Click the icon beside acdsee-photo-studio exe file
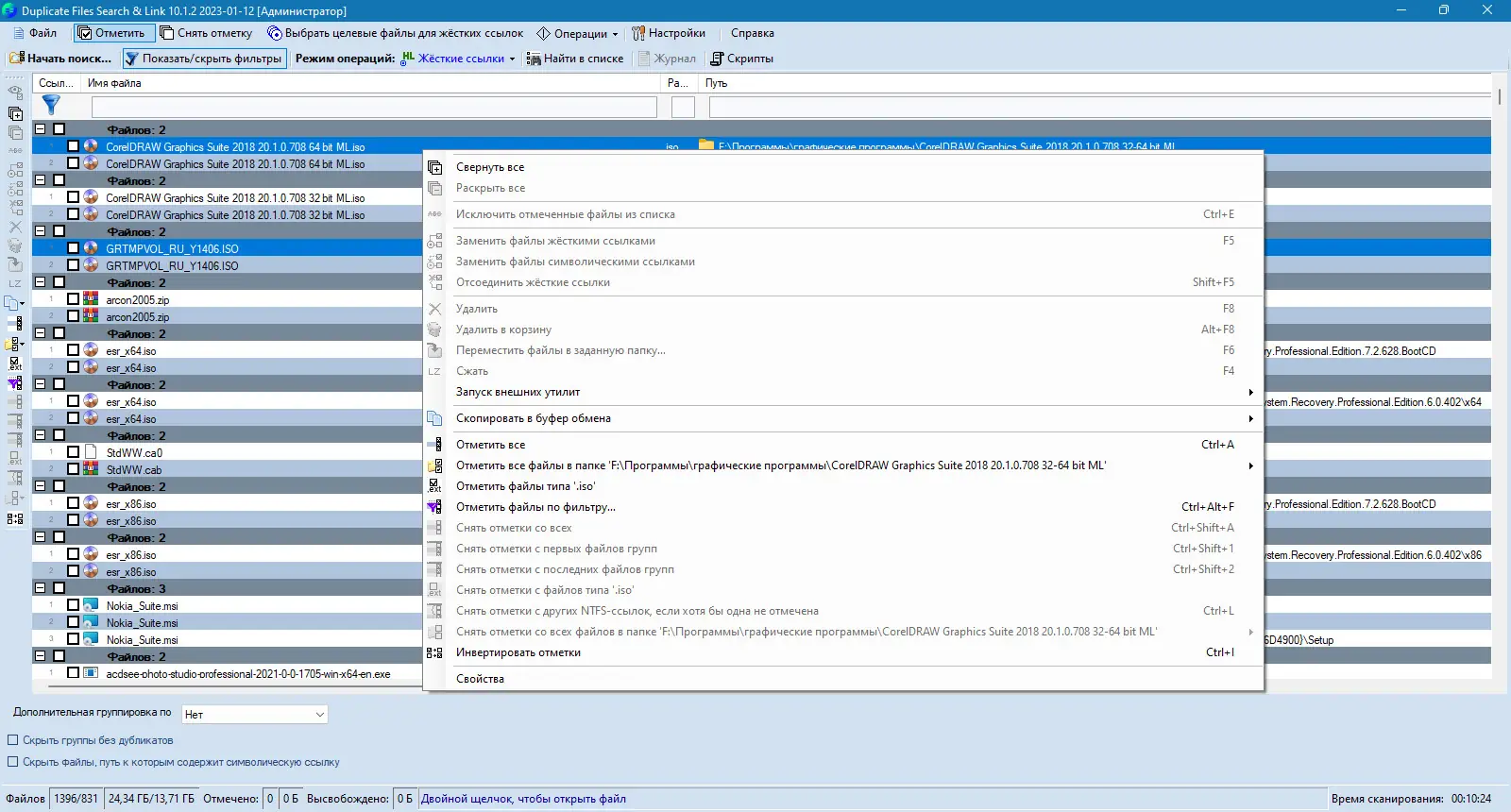This screenshot has height=812, width=1511. (x=91, y=673)
